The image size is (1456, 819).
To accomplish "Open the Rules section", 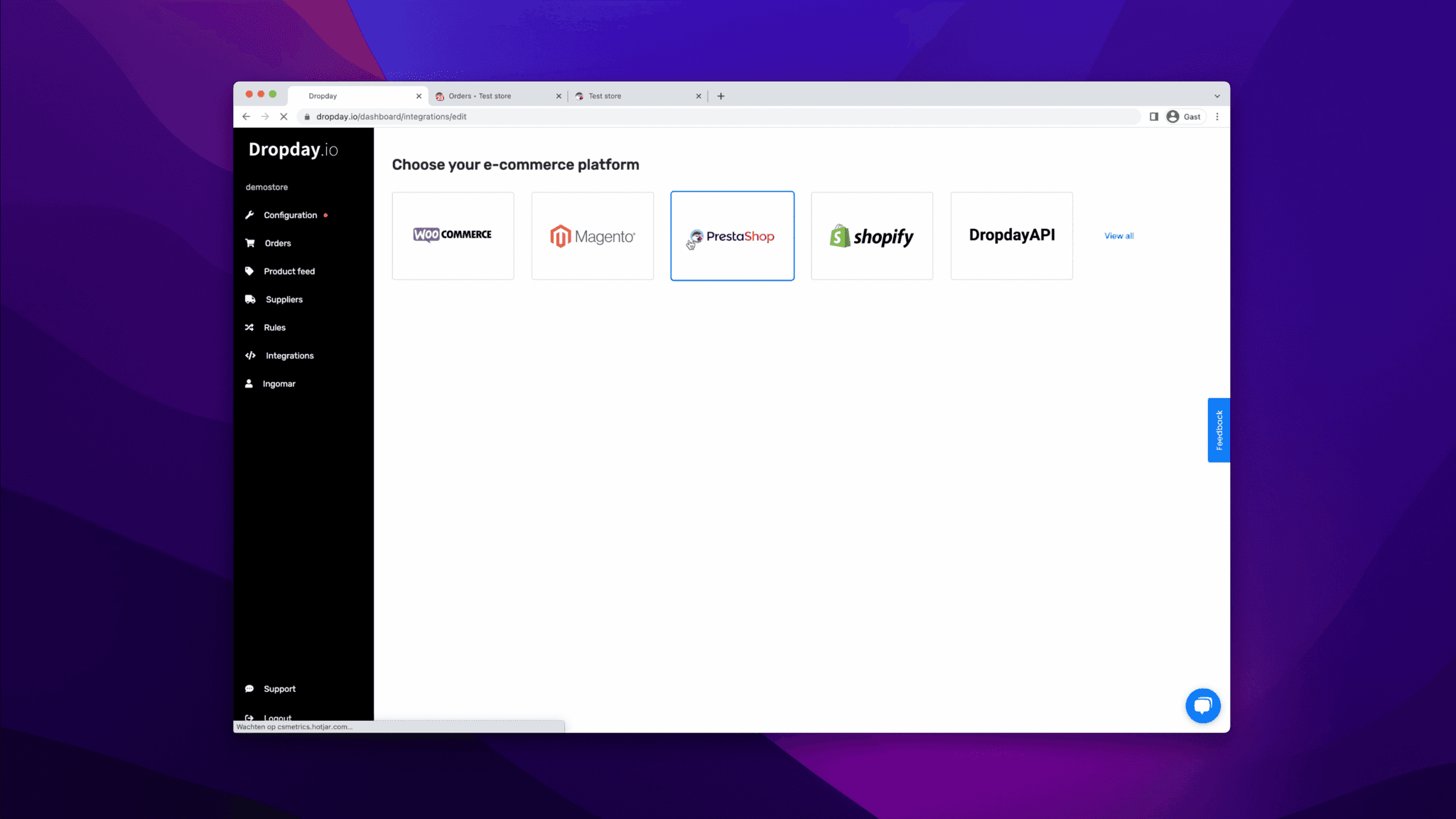I will click(x=274, y=328).
